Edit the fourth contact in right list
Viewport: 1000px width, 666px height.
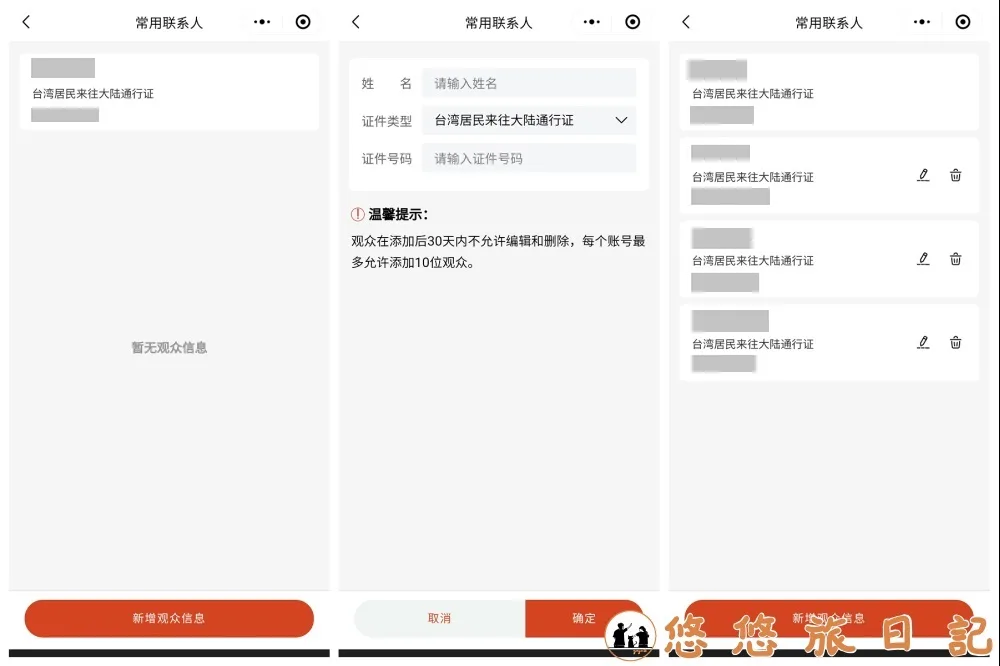923,342
